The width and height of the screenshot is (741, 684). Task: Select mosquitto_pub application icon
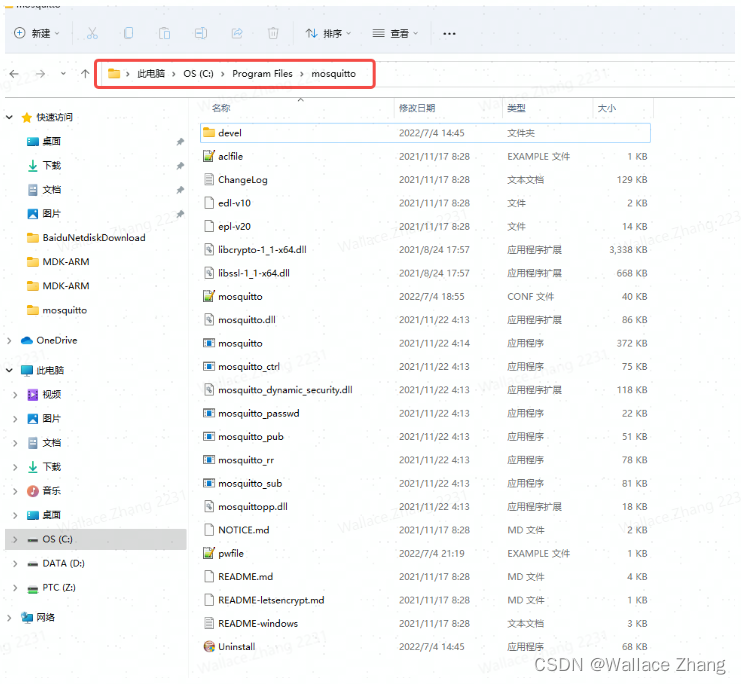(209, 437)
